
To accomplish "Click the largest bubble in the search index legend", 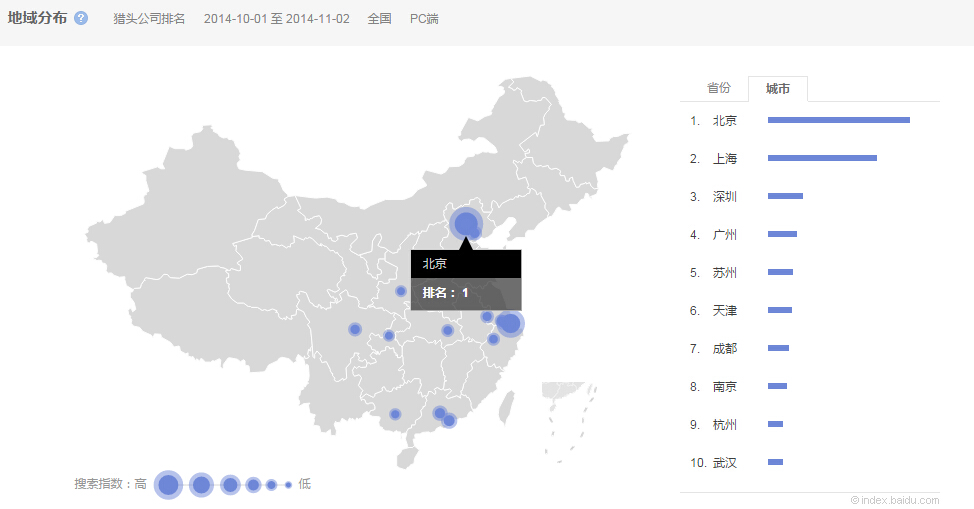I will 168,485.
